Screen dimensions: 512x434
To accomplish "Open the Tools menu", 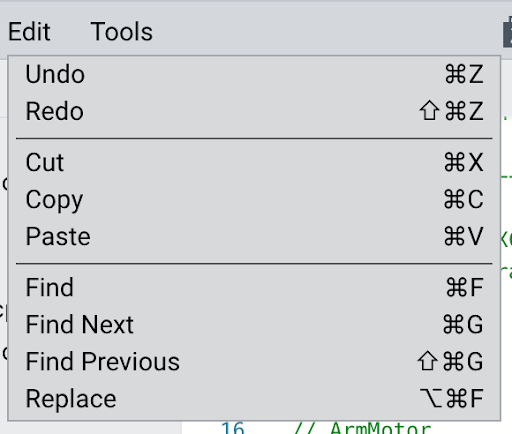I will point(122,32).
